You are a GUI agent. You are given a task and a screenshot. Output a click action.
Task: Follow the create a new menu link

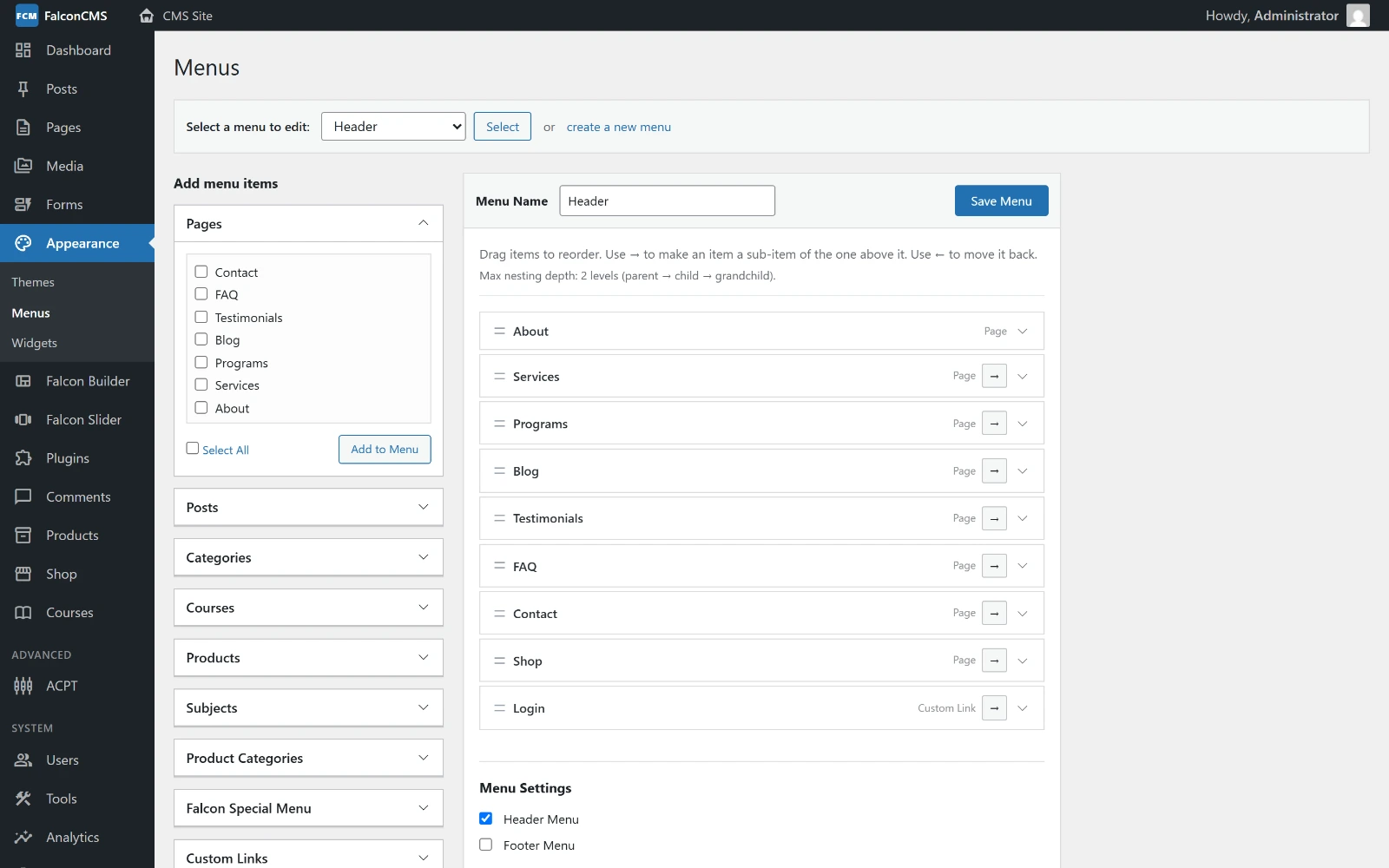pyautogui.click(x=619, y=127)
